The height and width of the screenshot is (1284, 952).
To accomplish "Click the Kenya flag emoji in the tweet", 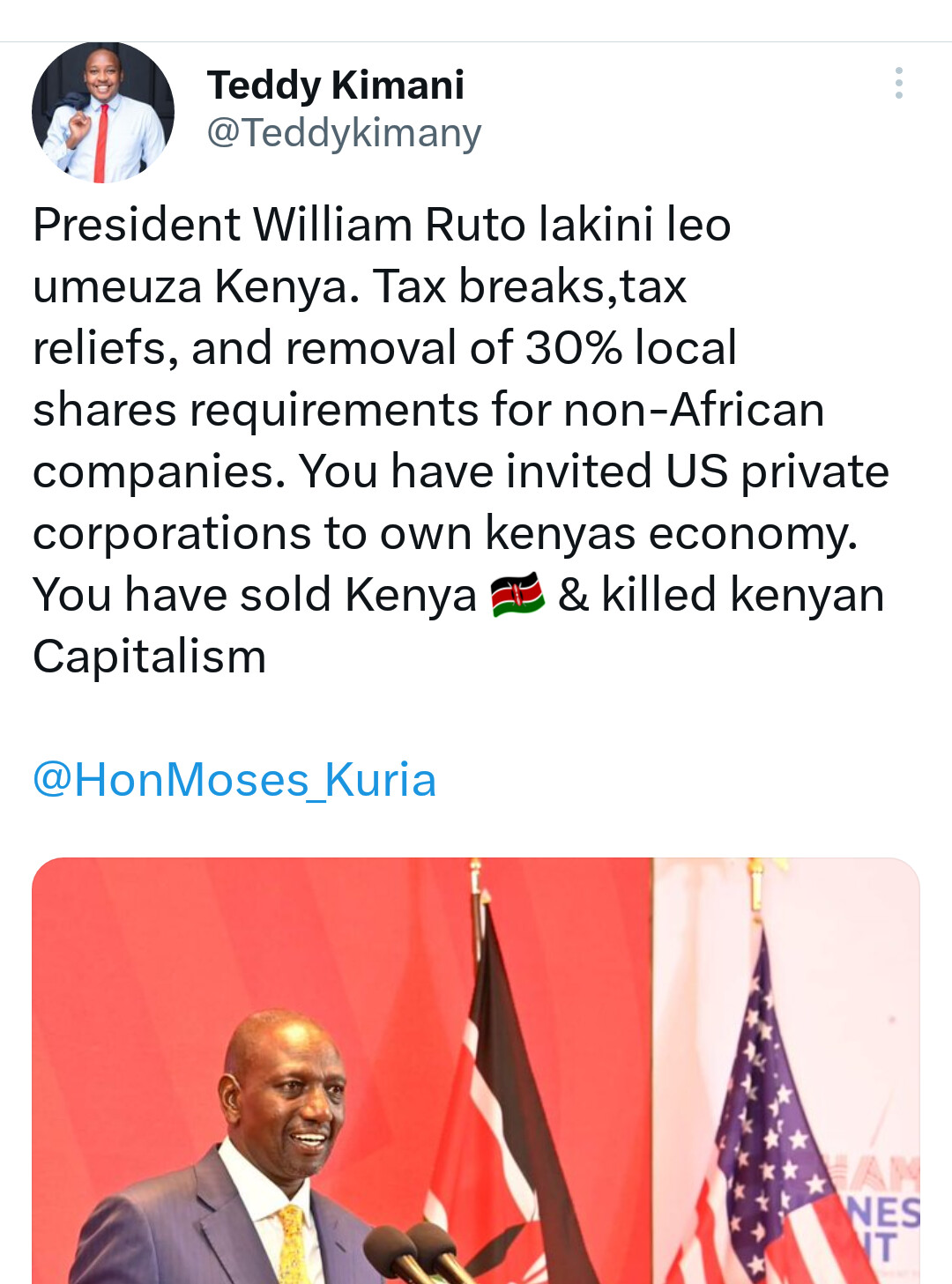I will 517,594.
